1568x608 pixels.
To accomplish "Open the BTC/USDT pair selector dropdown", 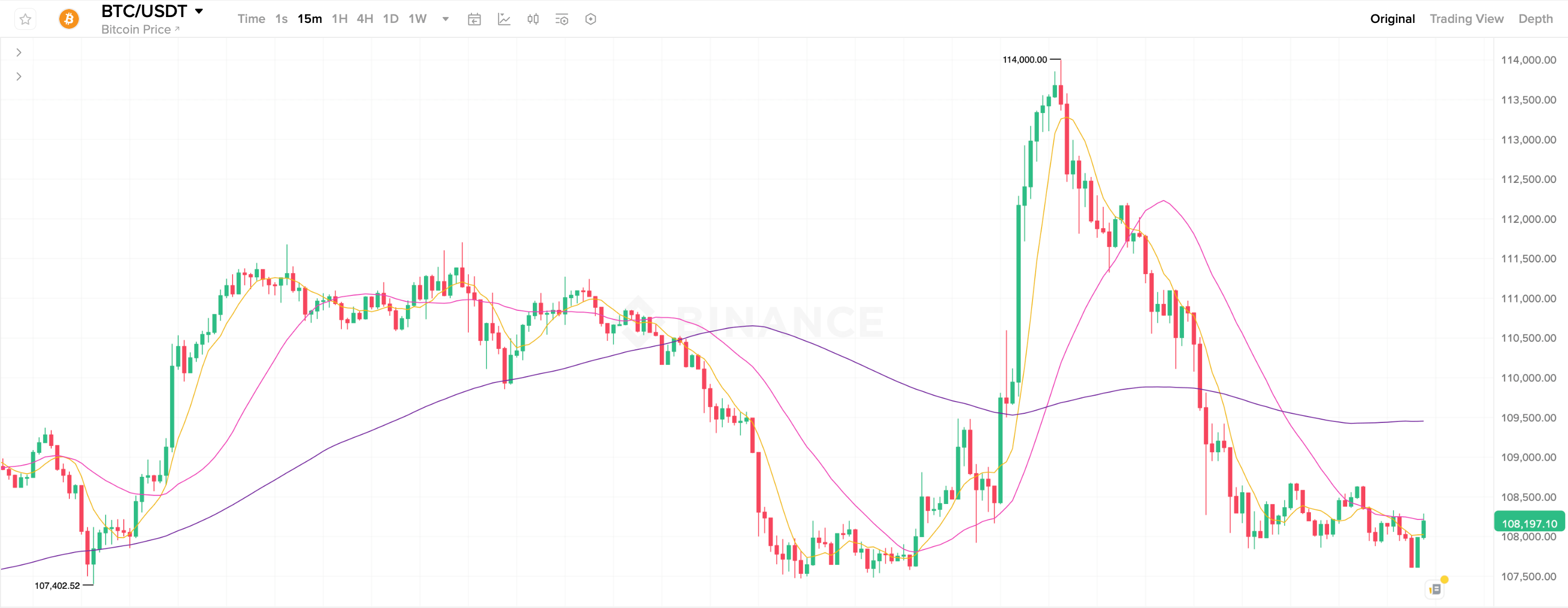I will click(199, 12).
